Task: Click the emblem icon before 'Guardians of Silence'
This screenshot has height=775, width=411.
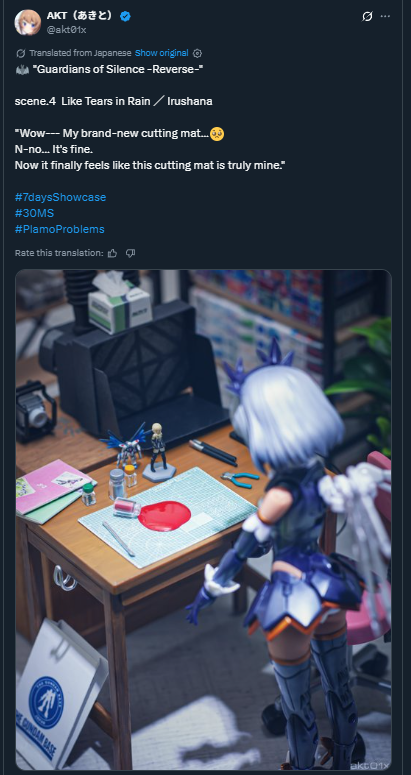Action: 22,70
